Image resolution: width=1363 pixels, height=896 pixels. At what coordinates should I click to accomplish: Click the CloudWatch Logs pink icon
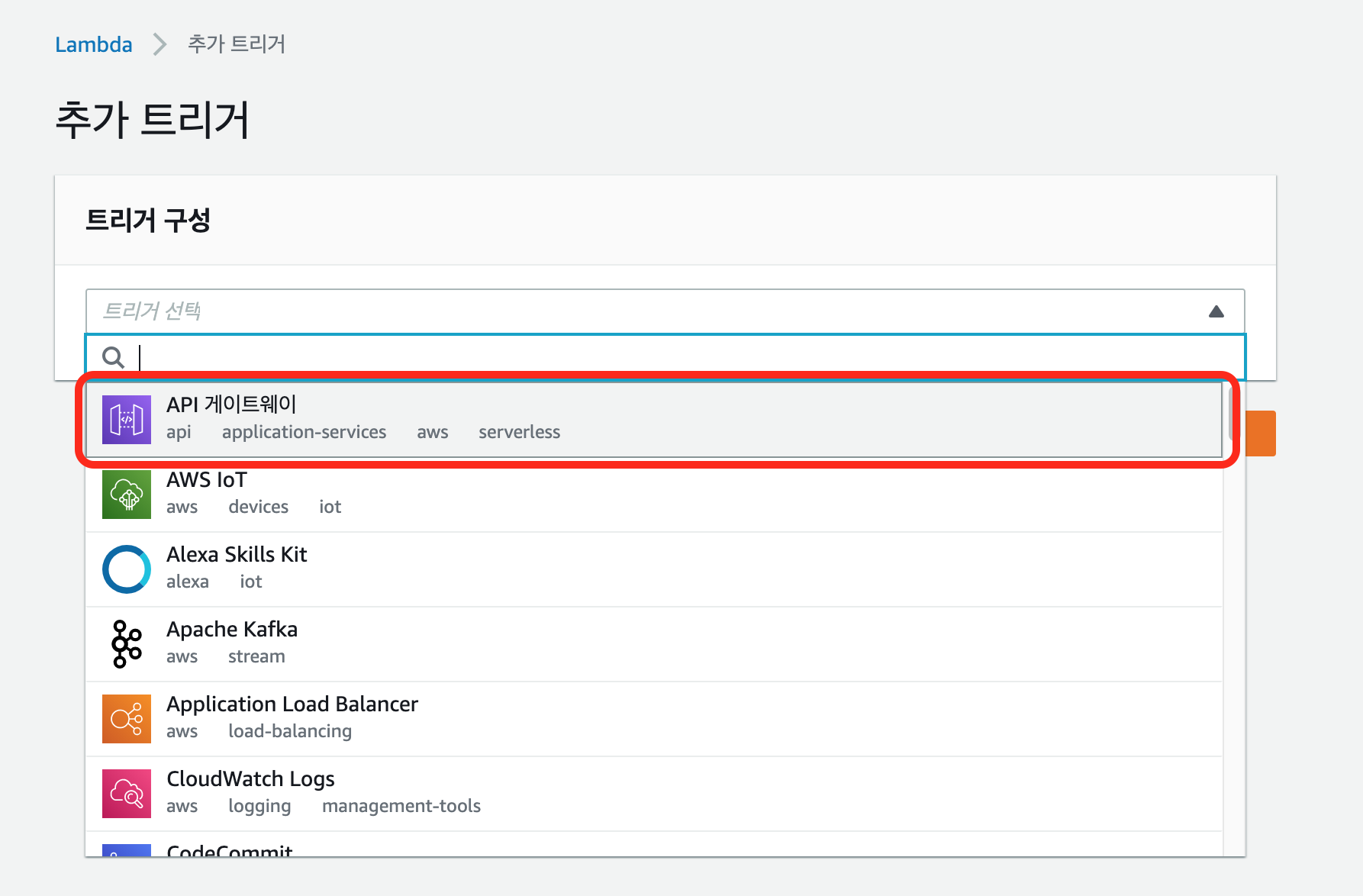coord(127,794)
